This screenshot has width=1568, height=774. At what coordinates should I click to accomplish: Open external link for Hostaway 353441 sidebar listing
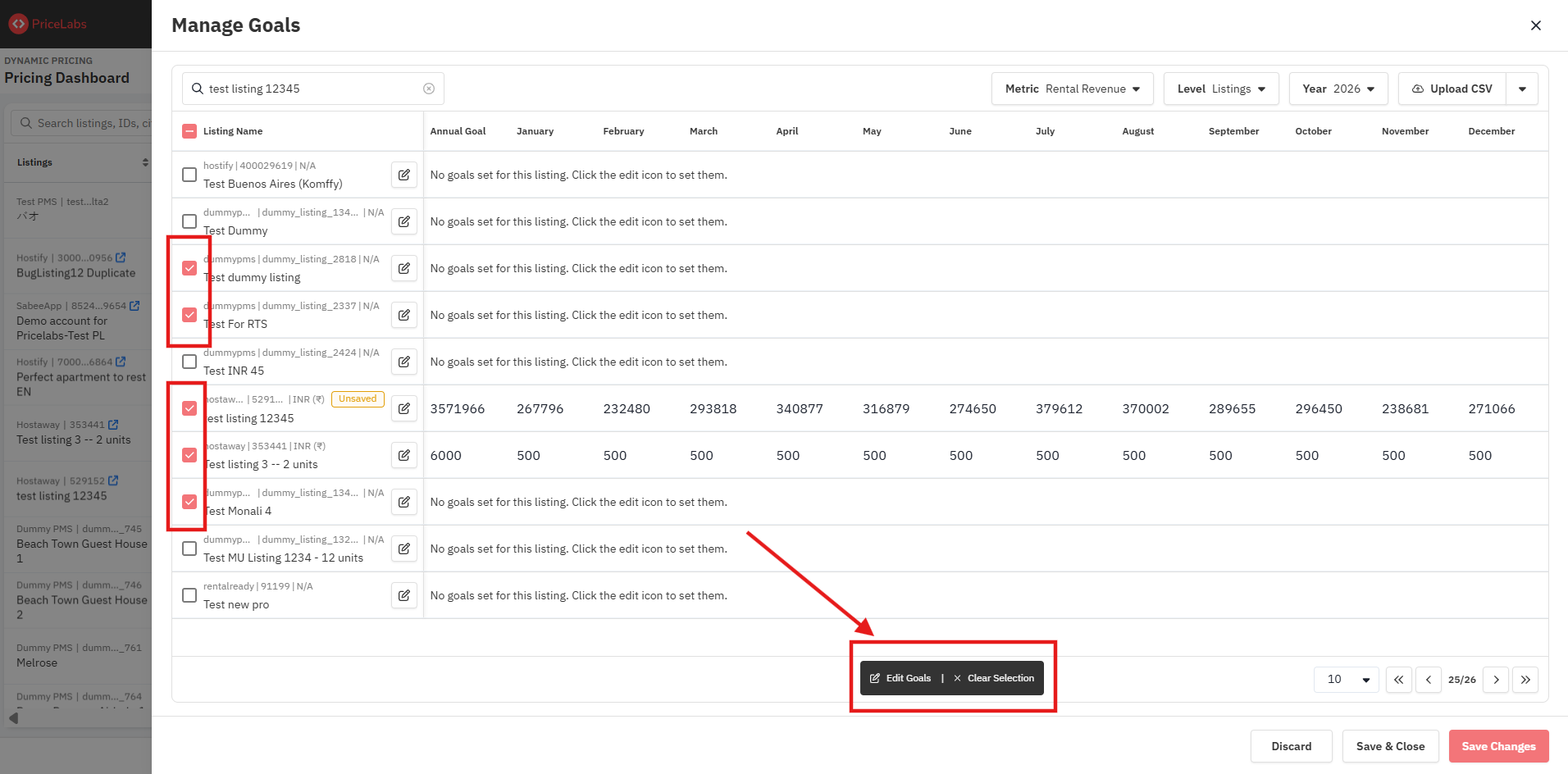(113, 425)
